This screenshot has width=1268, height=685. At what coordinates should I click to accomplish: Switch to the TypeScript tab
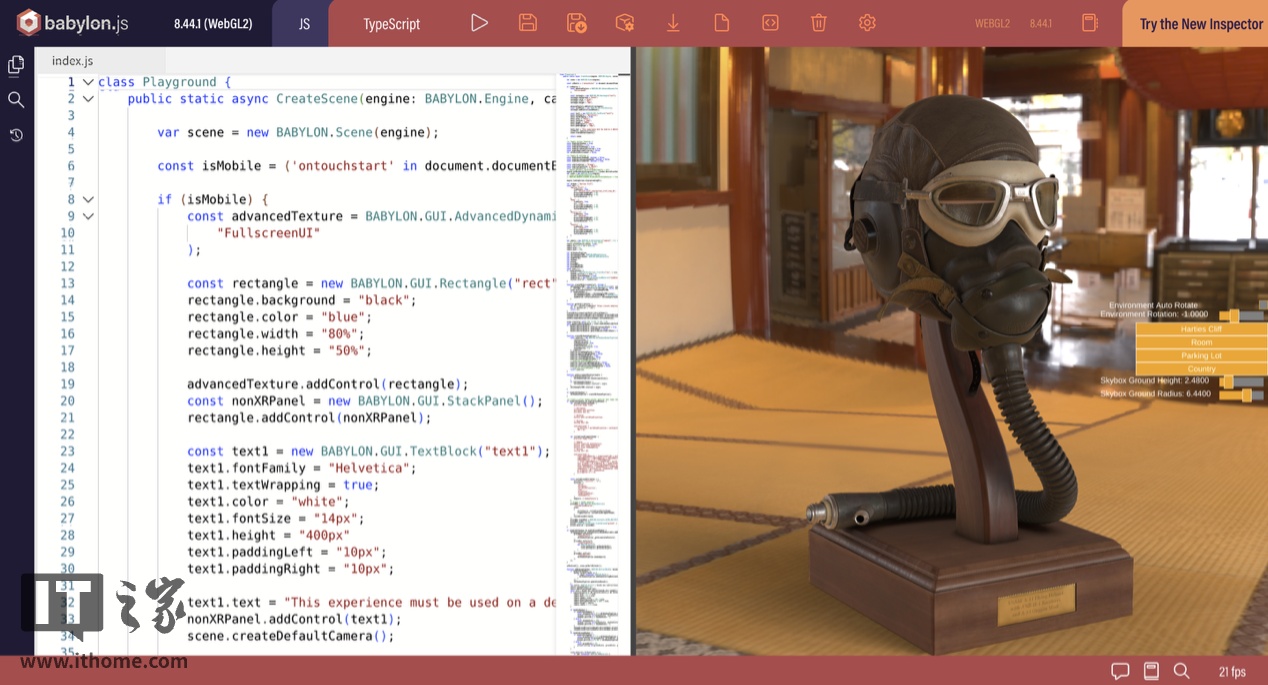point(391,24)
